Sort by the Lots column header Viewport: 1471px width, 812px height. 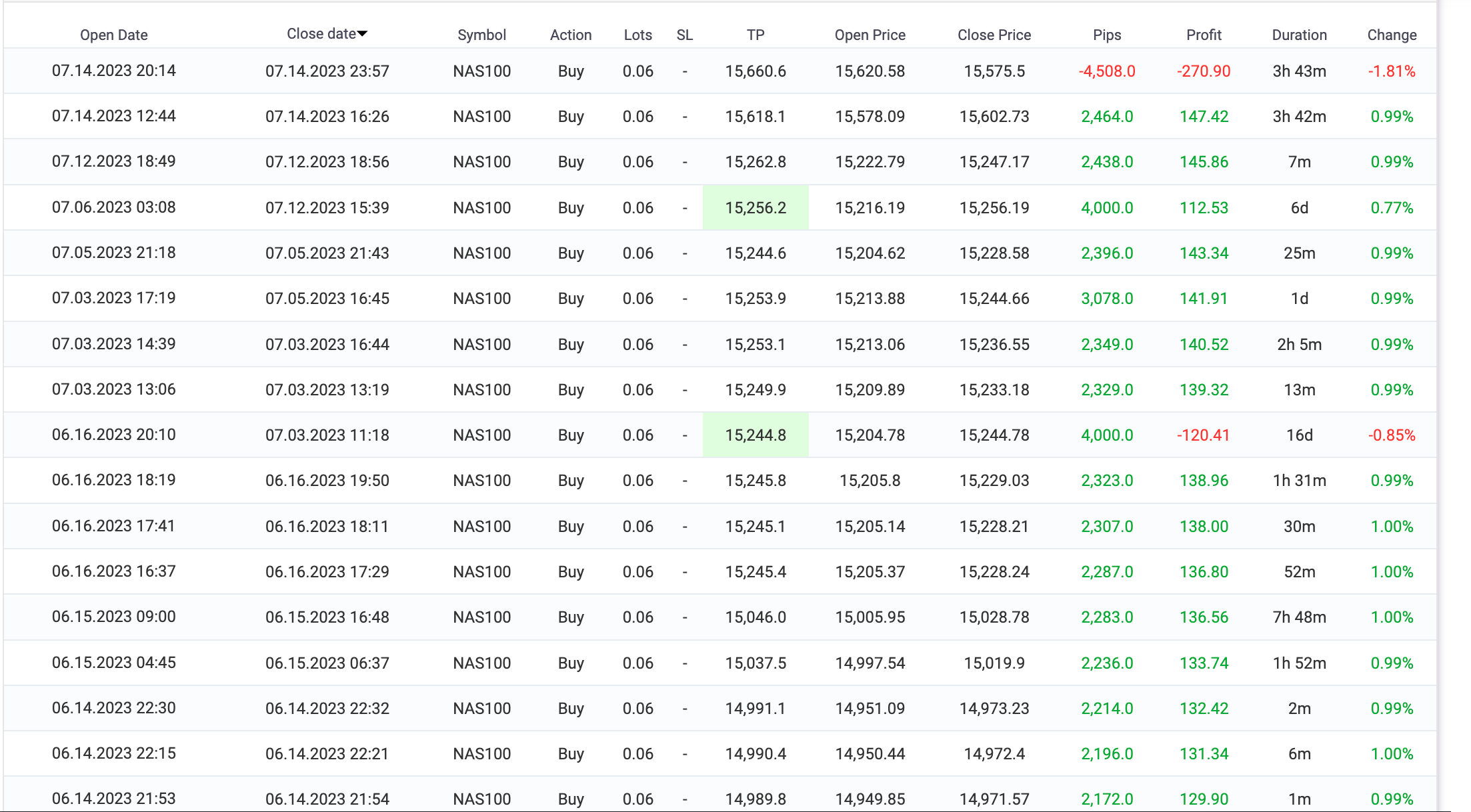637,35
